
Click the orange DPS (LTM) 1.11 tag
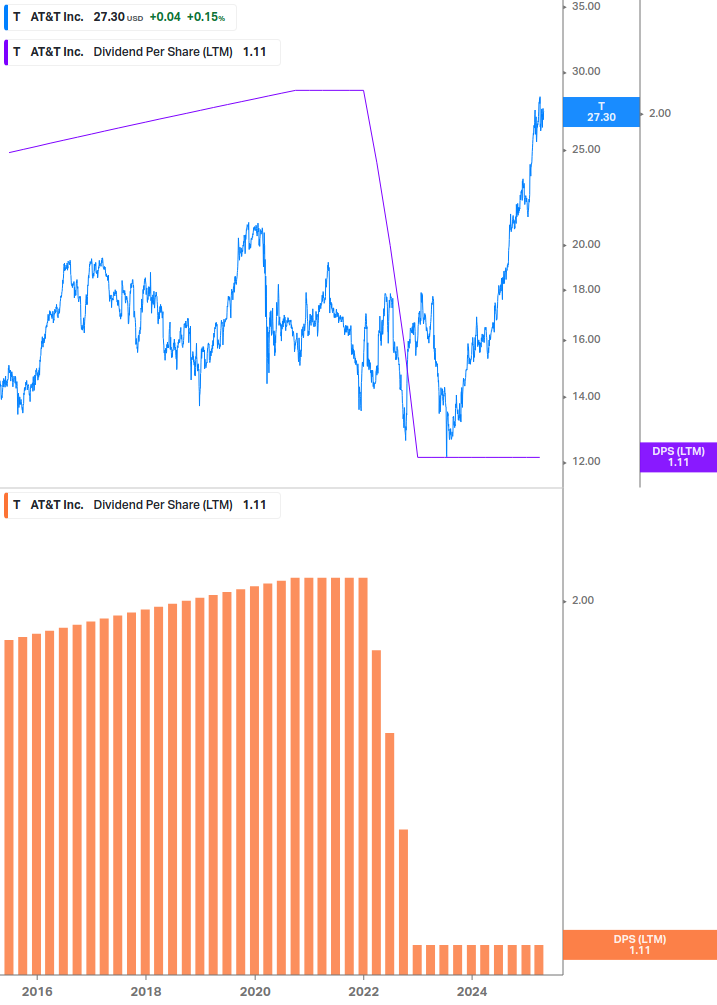pyautogui.click(x=639, y=945)
